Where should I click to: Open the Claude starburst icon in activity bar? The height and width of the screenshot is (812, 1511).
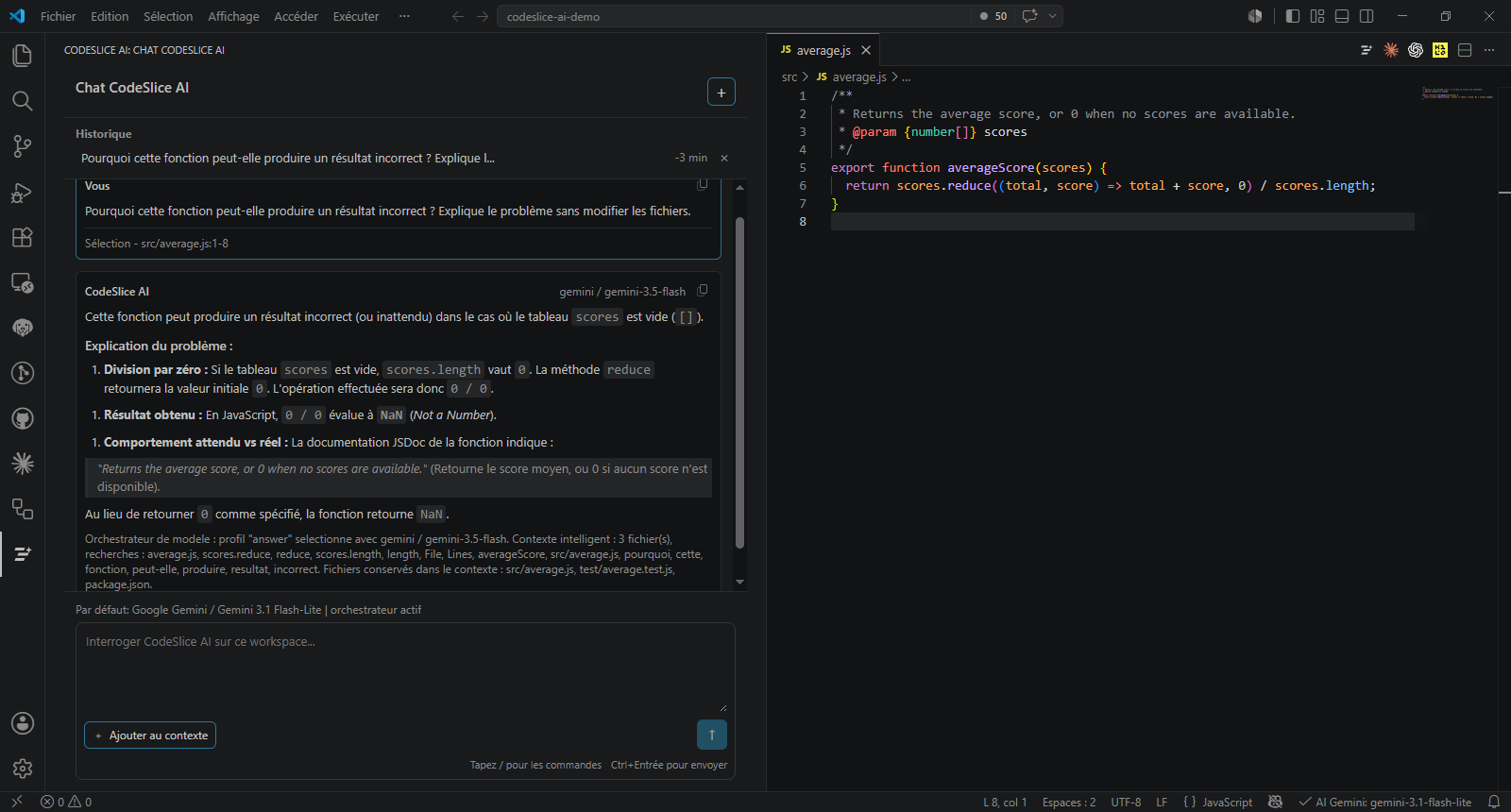[x=23, y=464]
